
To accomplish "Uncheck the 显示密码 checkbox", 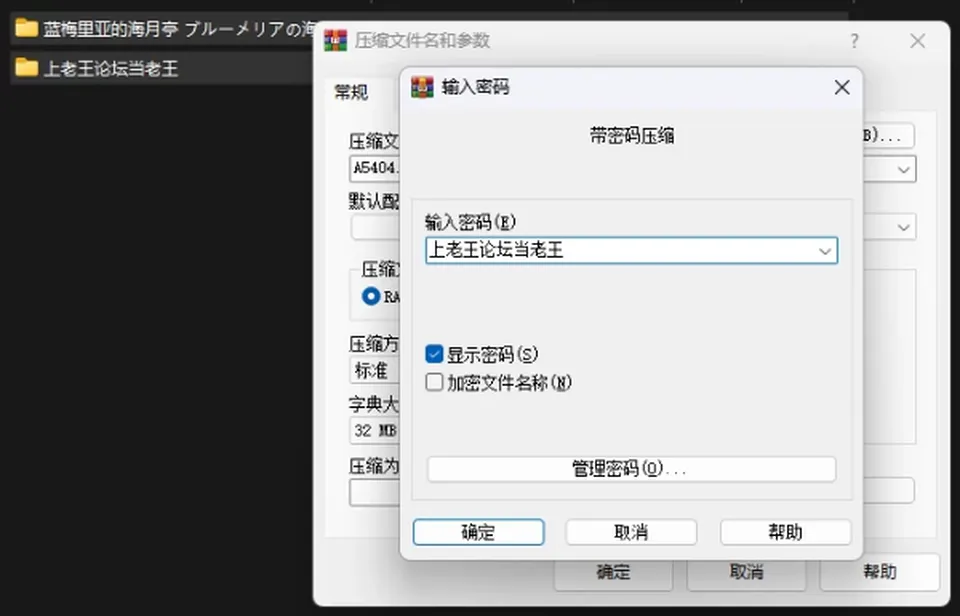I will tap(434, 353).
